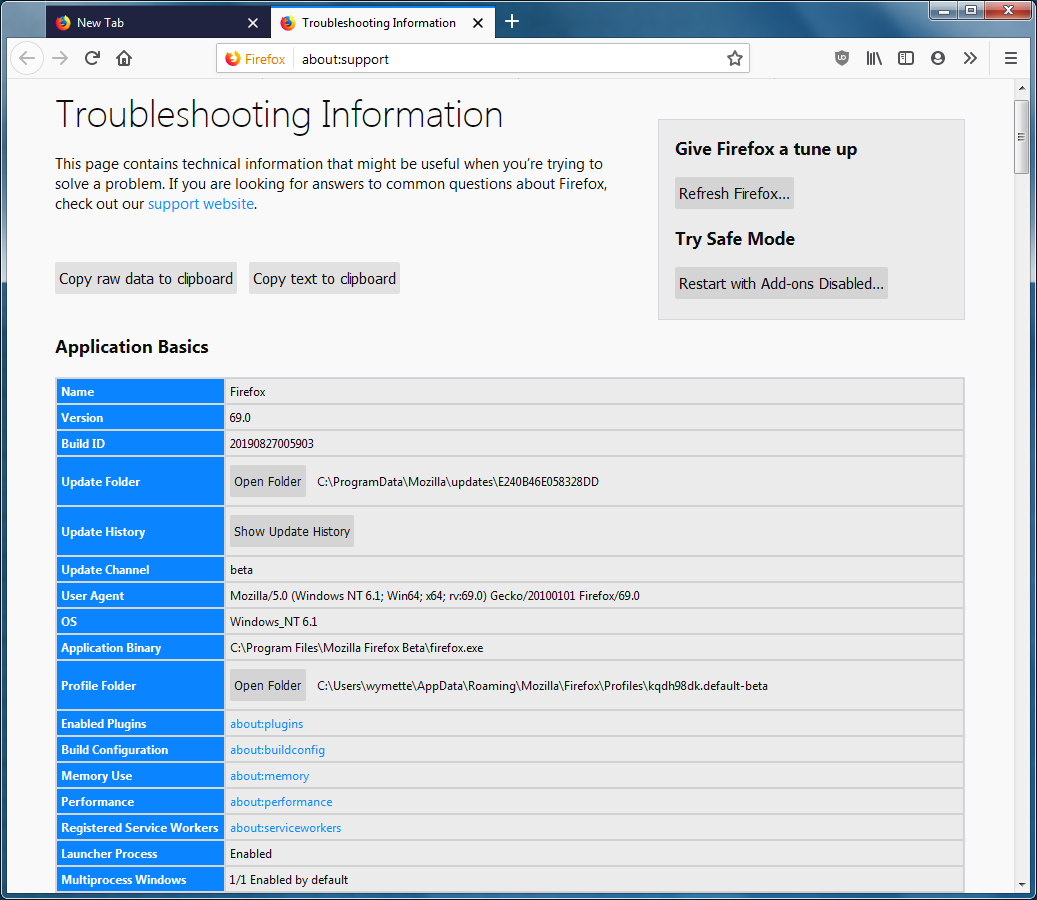Viewport: 1037px width, 900px height.
Task: Click the Application Basics heading
Action: tap(132, 347)
